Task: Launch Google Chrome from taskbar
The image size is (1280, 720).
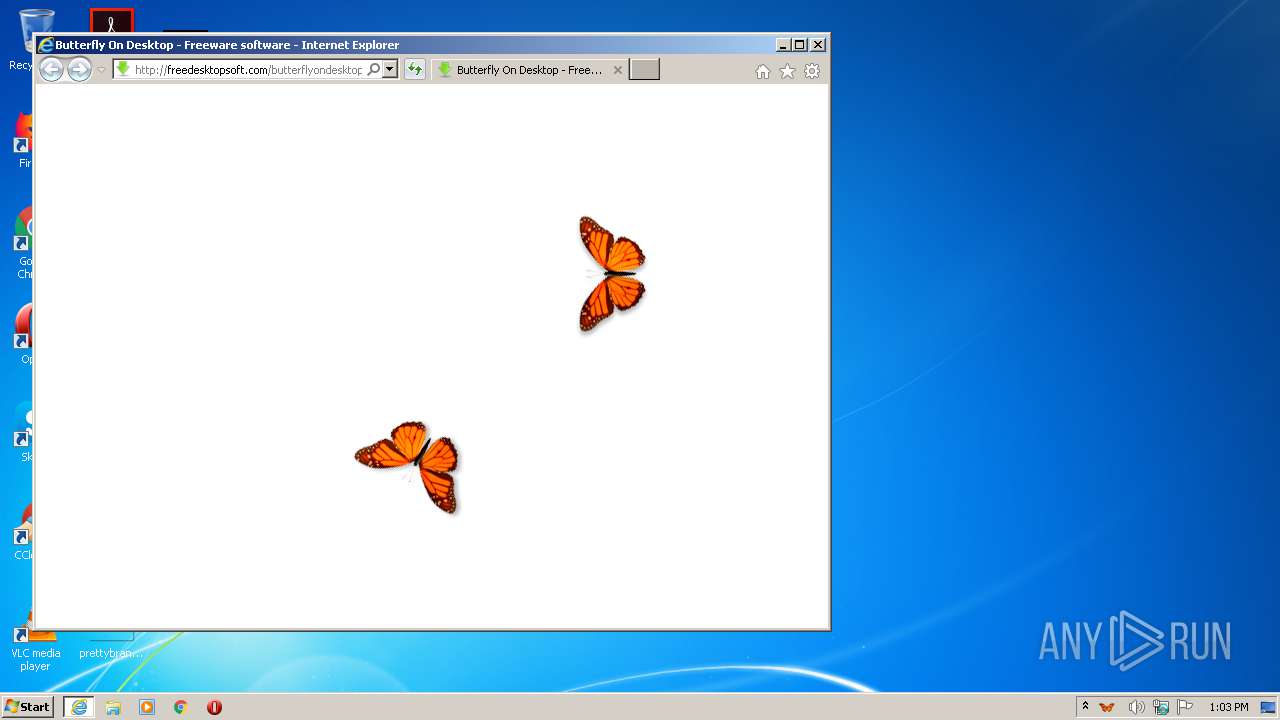Action: coord(181,707)
